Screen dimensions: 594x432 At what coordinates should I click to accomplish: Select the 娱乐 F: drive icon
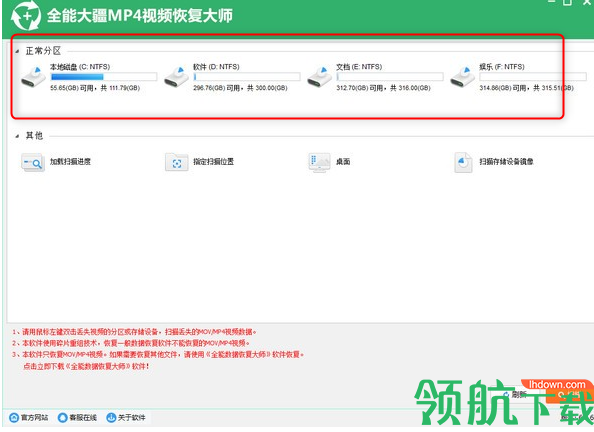[x=462, y=77]
